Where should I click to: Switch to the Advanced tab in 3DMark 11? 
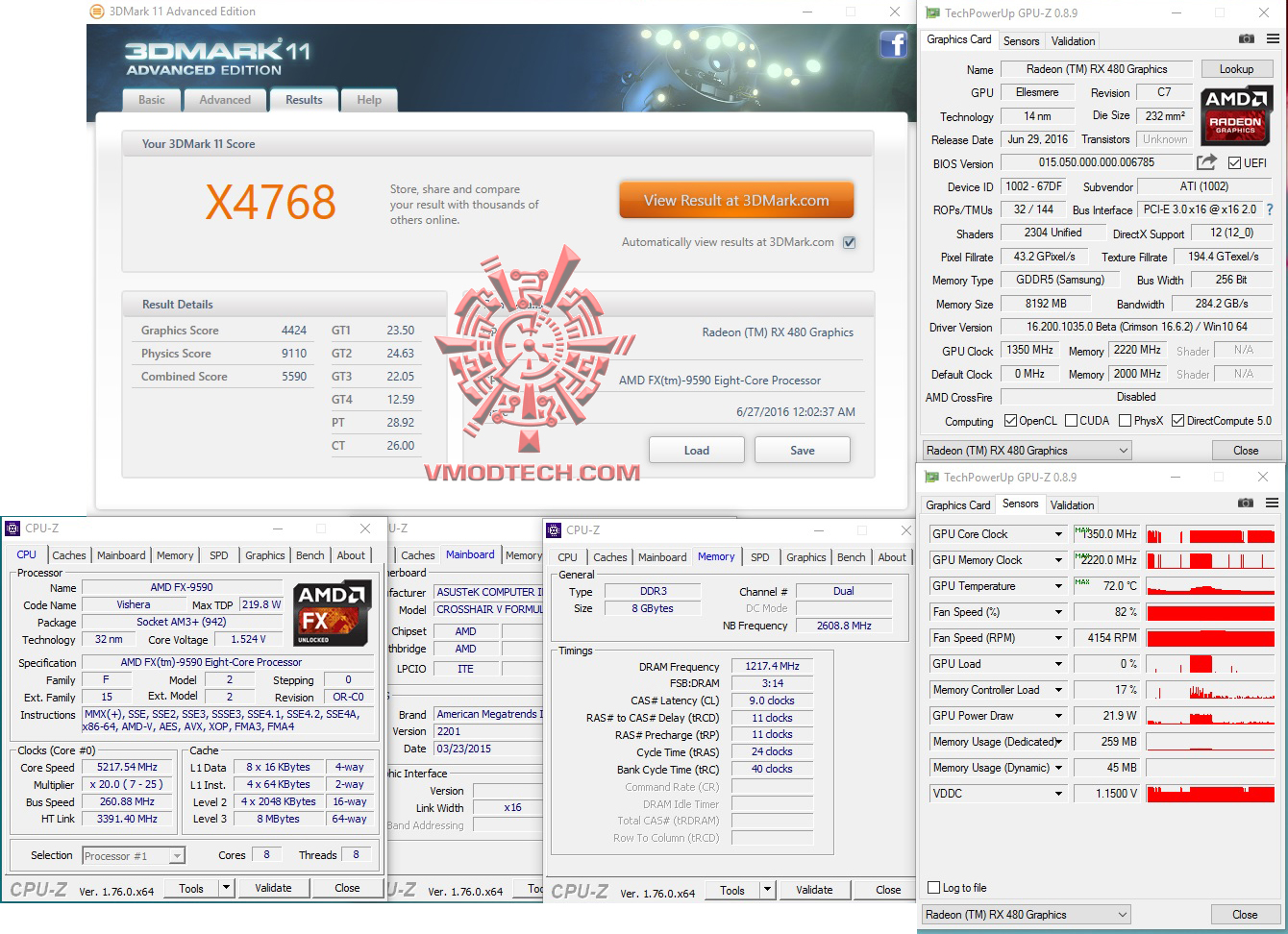pyautogui.click(x=225, y=100)
